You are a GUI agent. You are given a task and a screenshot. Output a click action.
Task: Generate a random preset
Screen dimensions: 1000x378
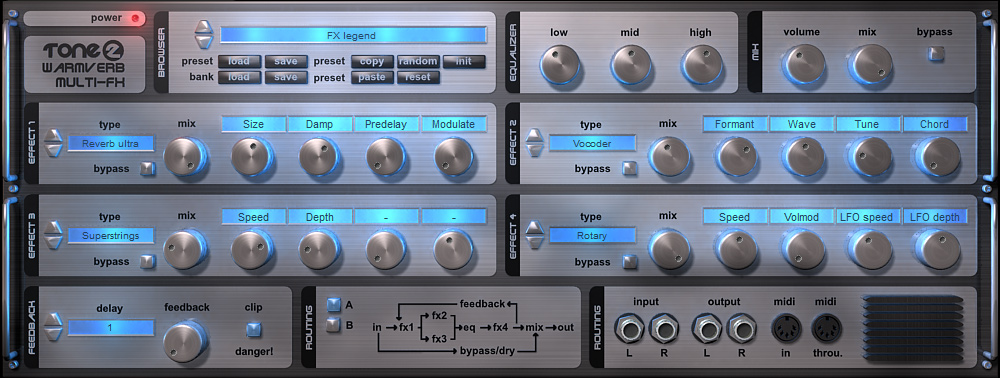coord(418,62)
